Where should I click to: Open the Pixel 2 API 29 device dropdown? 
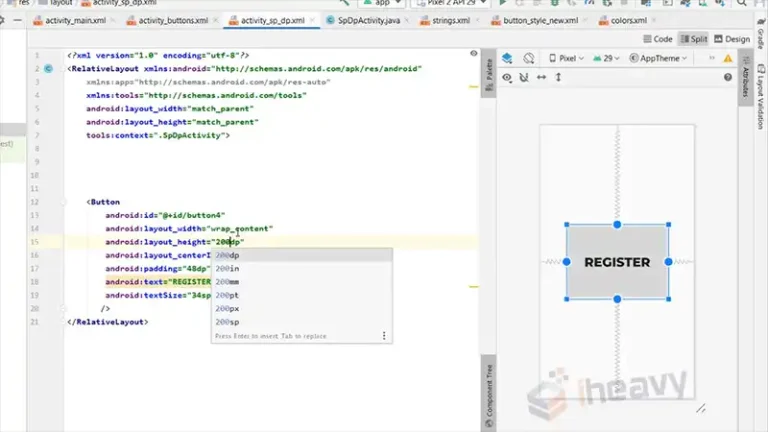click(x=451, y=2)
